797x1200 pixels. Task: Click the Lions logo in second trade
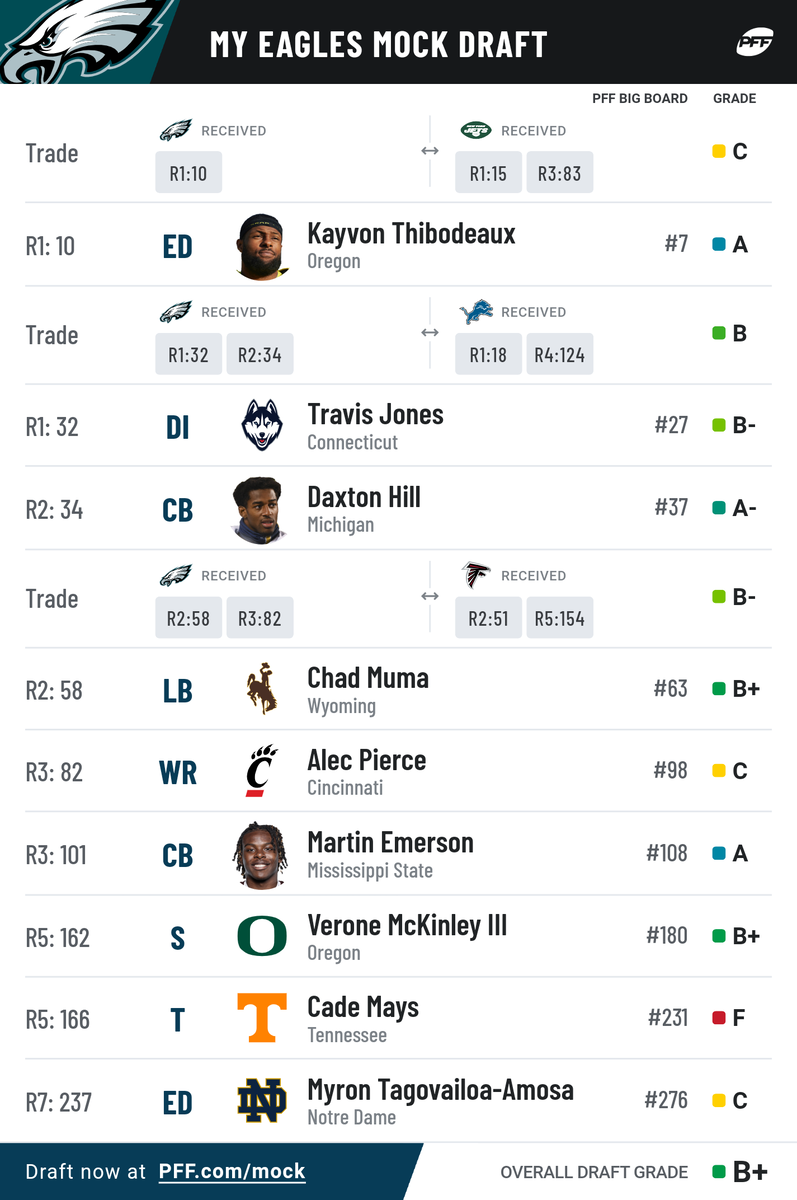(x=476, y=312)
